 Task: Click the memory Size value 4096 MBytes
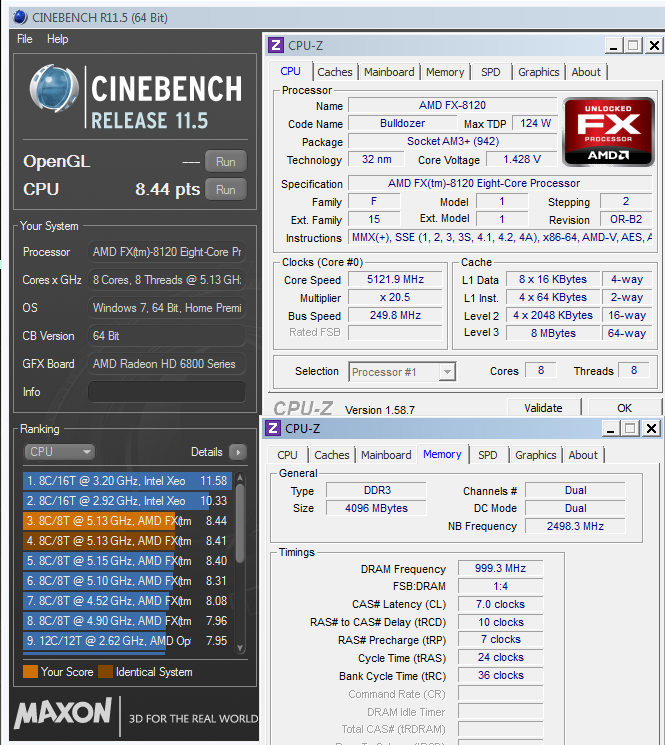pos(376,508)
